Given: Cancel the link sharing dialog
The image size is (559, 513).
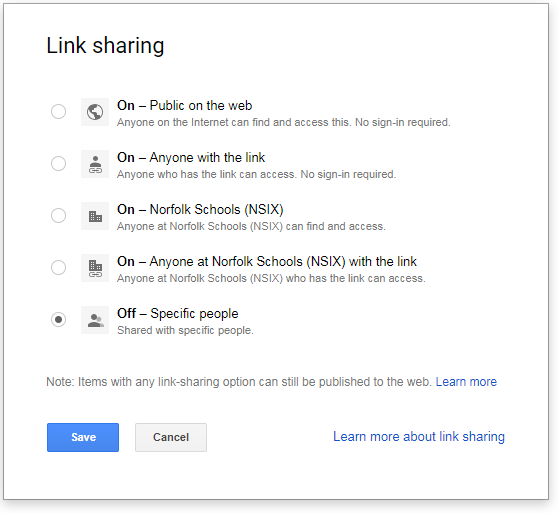Looking at the screenshot, I should tap(171, 437).
